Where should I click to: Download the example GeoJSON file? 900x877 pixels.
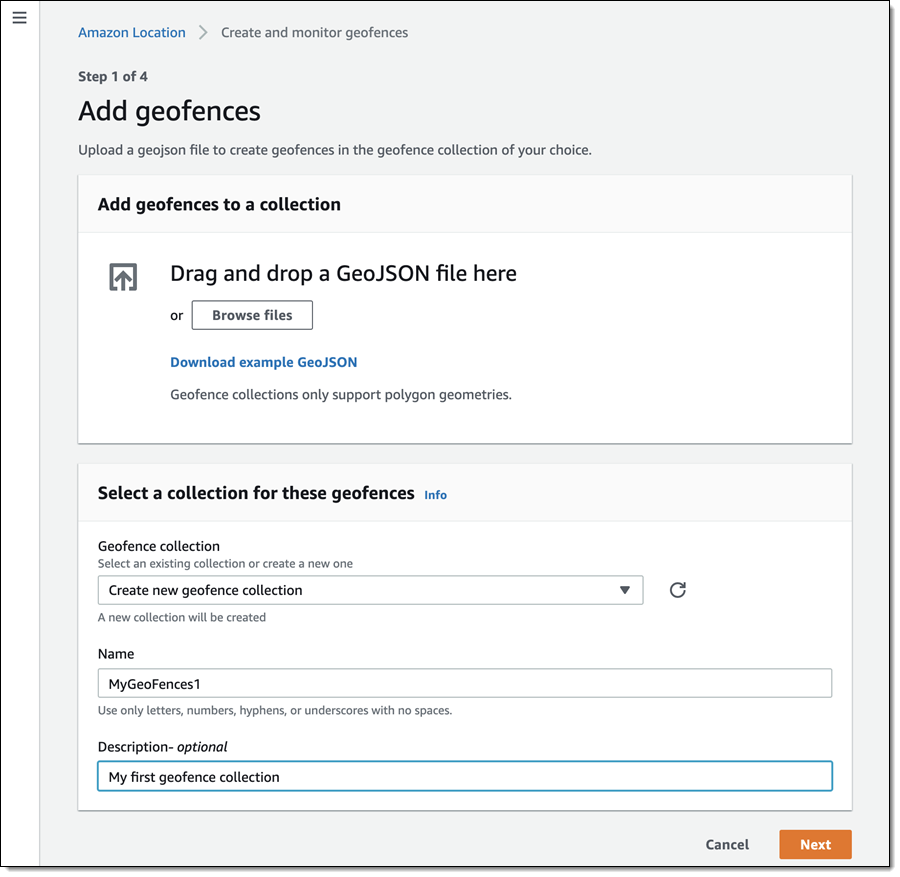pyautogui.click(x=263, y=362)
